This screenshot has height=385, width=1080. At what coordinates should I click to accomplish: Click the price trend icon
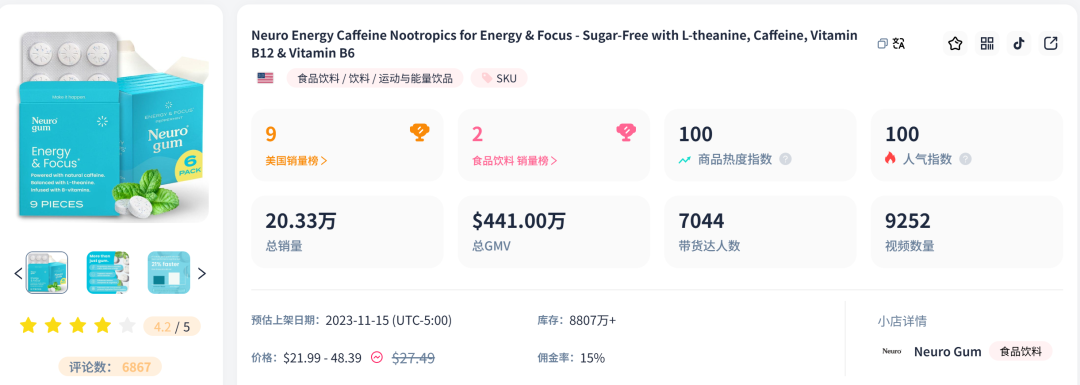[x=377, y=357]
